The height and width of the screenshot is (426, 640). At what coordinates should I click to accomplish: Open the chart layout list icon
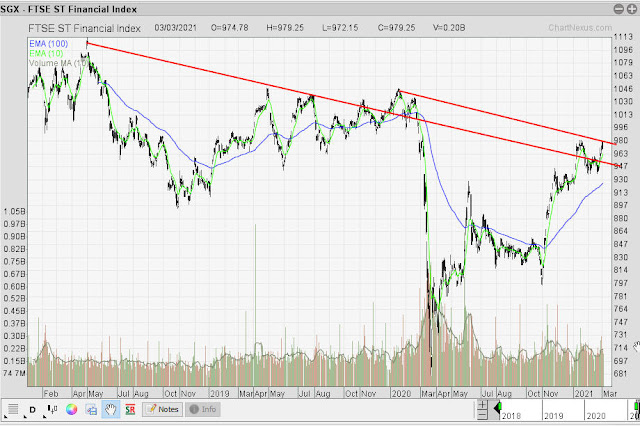[13, 409]
